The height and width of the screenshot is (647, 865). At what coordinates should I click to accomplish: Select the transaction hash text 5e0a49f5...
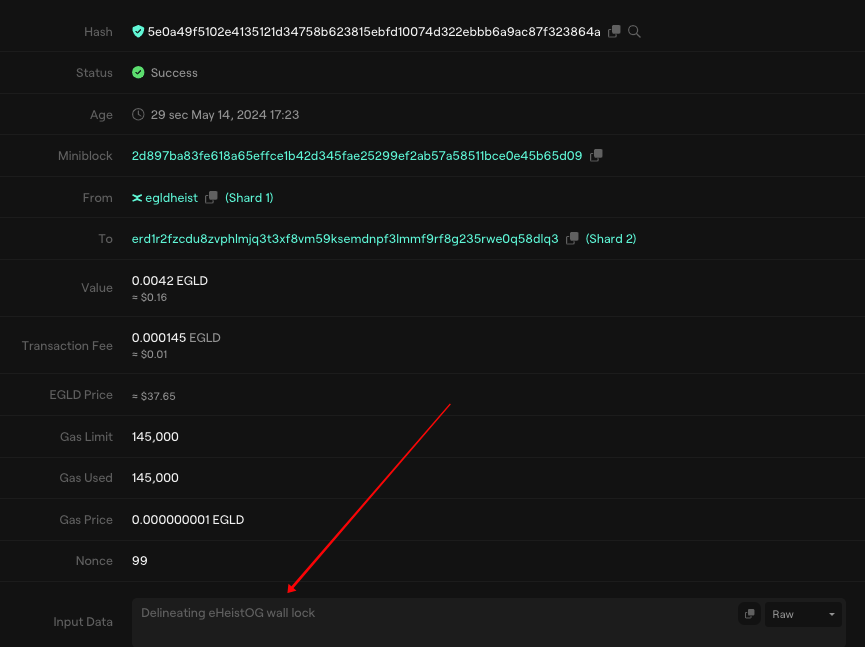[x=374, y=31]
